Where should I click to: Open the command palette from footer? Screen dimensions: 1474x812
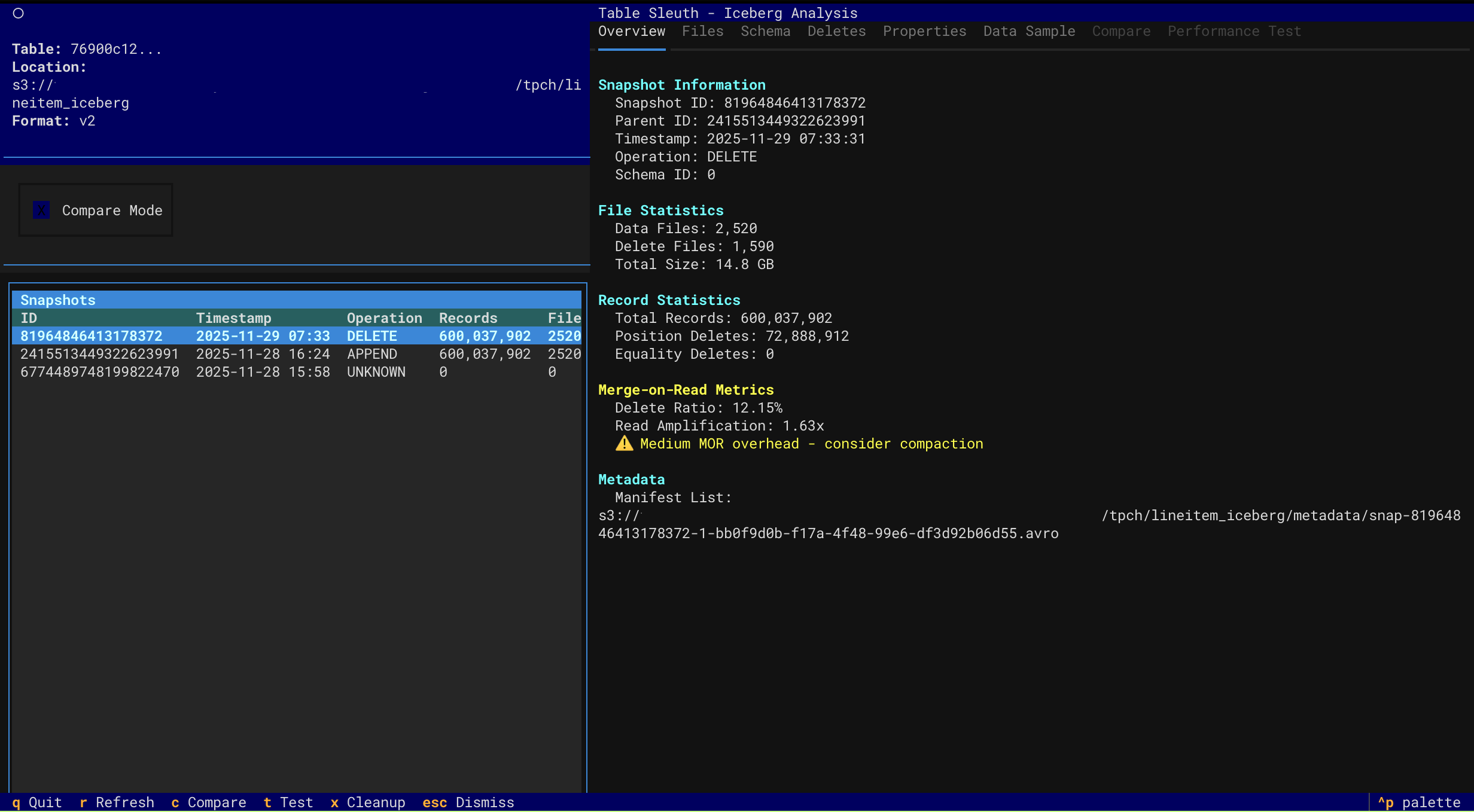point(1419,802)
